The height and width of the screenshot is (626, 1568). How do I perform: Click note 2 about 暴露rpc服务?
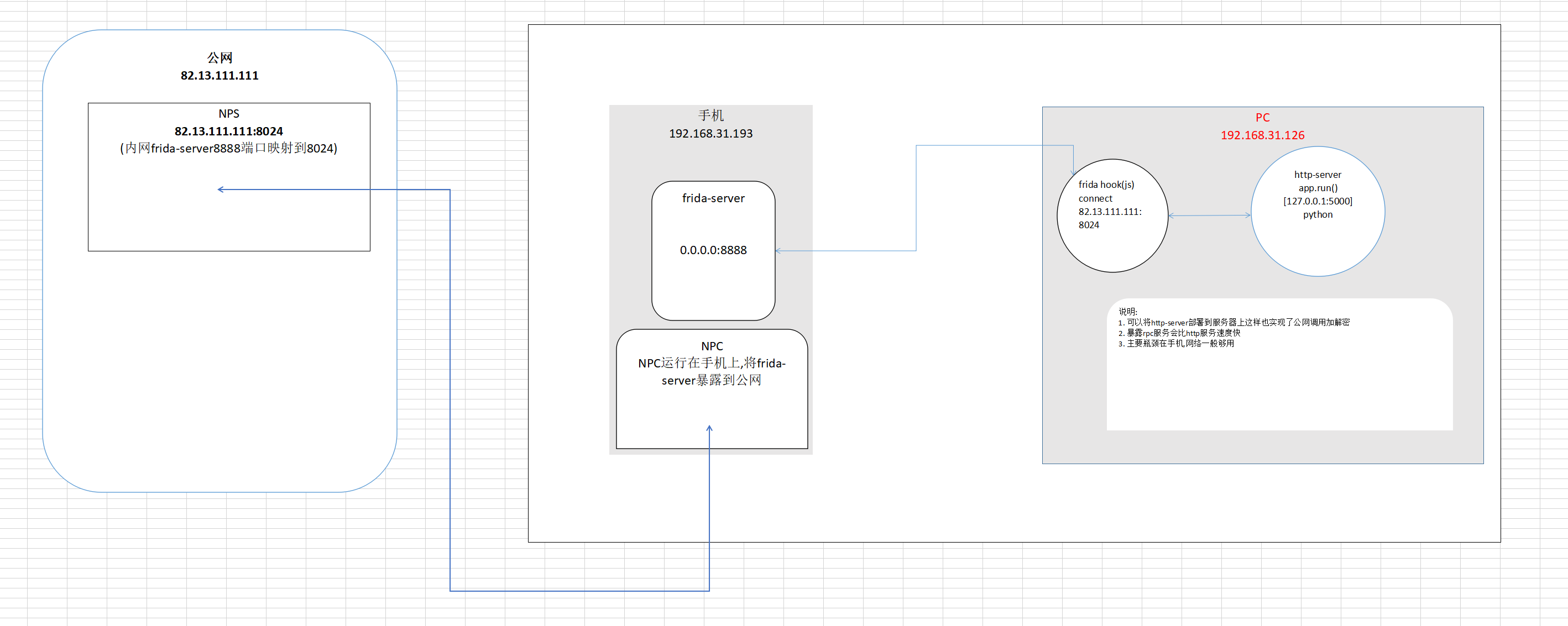click(1179, 333)
